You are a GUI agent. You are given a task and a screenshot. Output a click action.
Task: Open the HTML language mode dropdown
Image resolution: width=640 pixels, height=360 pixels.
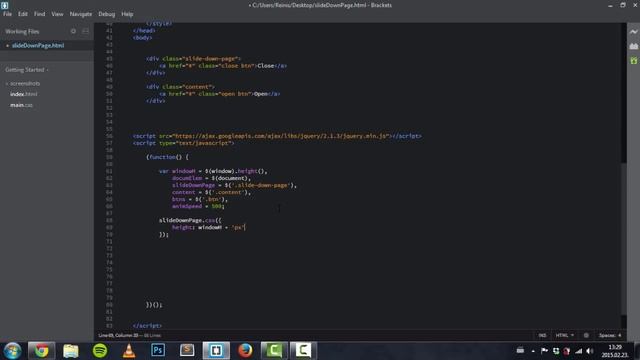pyautogui.click(x=564, y=336)
